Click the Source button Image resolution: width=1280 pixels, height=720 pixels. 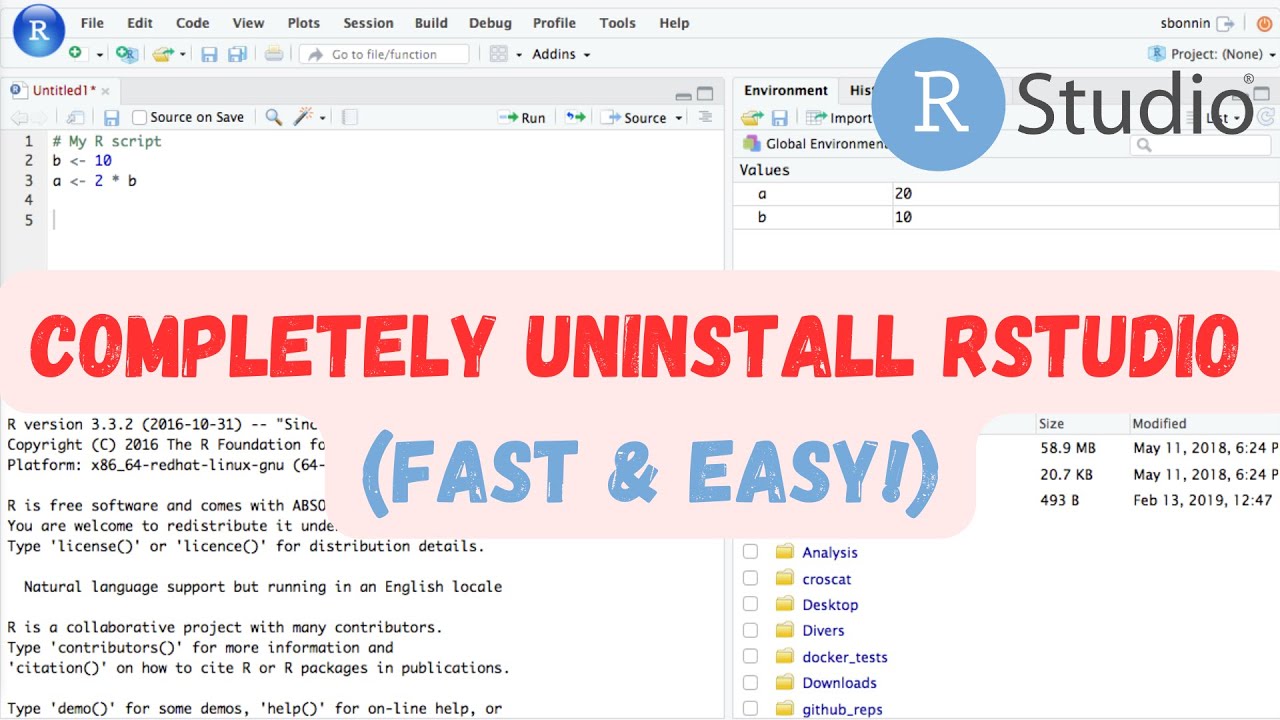coord(635,117)
